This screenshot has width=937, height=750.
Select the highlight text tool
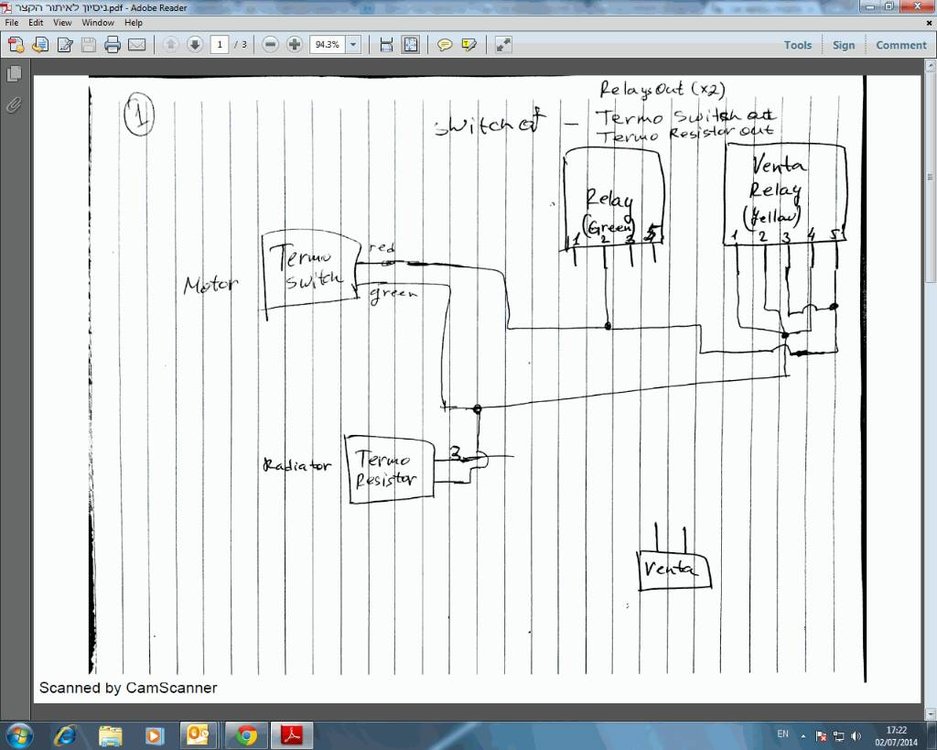tap(468, 45)
